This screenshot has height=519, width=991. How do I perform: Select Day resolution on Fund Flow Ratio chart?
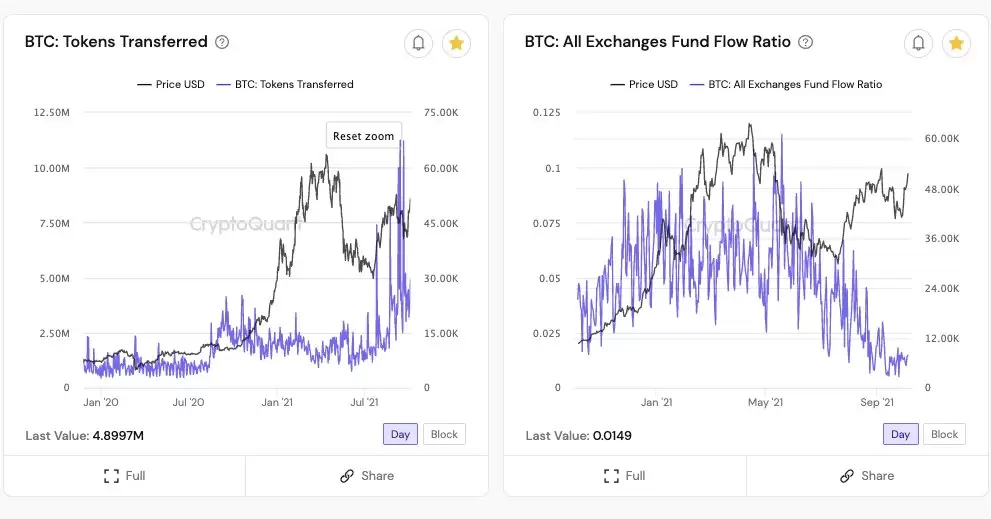900,434
